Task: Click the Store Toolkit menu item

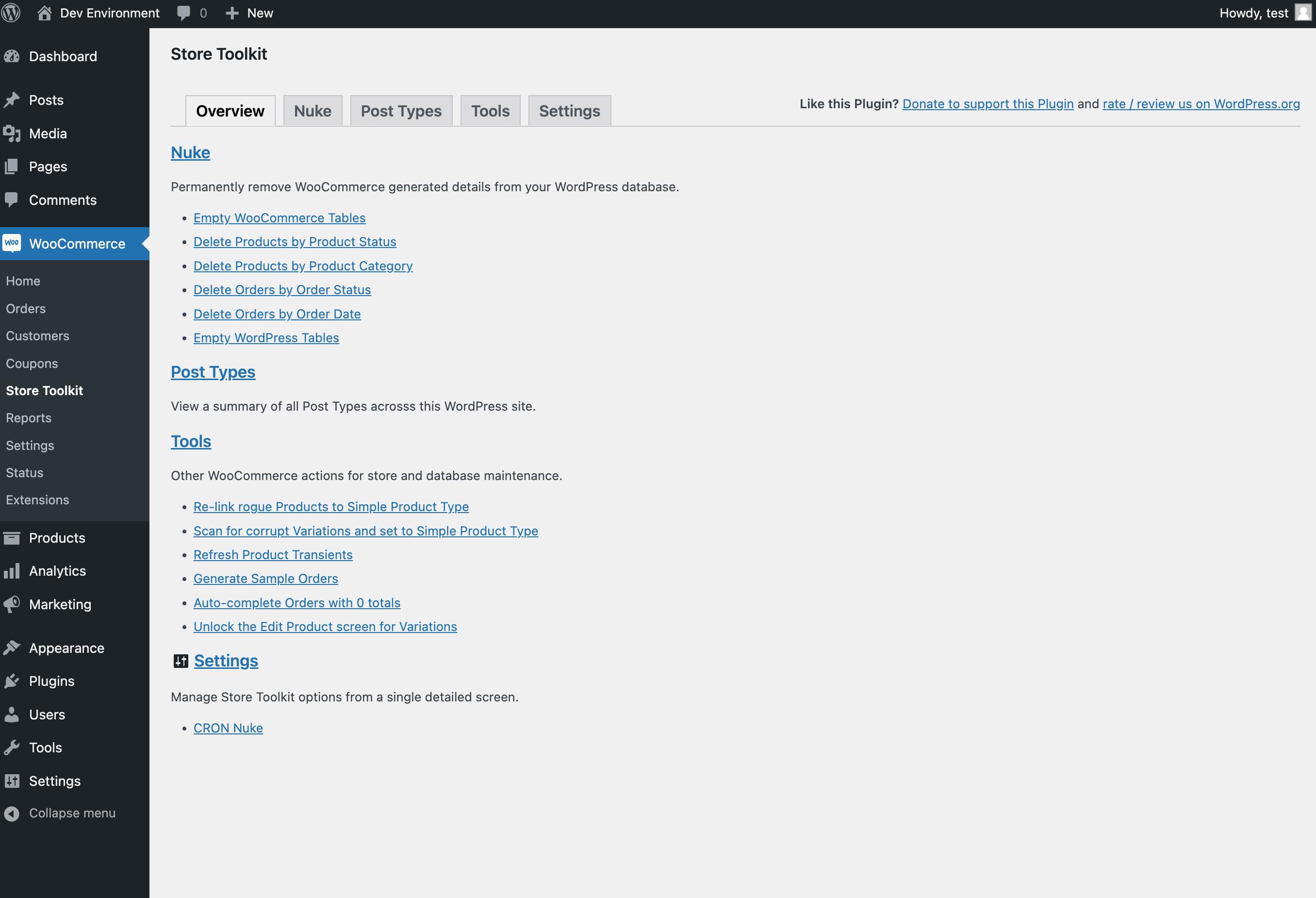Action: [45, 390]
